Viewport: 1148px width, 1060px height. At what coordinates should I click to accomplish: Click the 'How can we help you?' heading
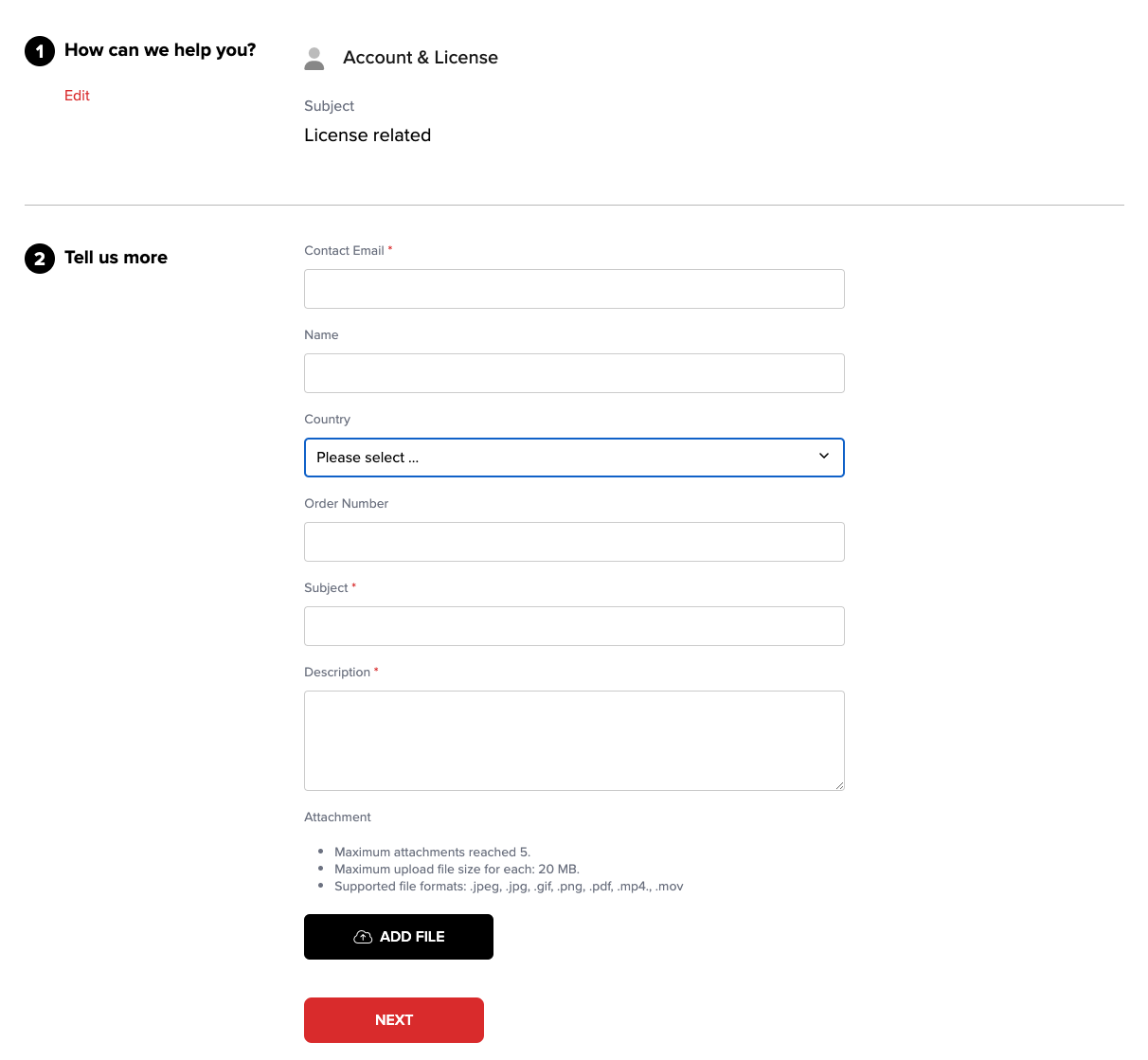160,50
